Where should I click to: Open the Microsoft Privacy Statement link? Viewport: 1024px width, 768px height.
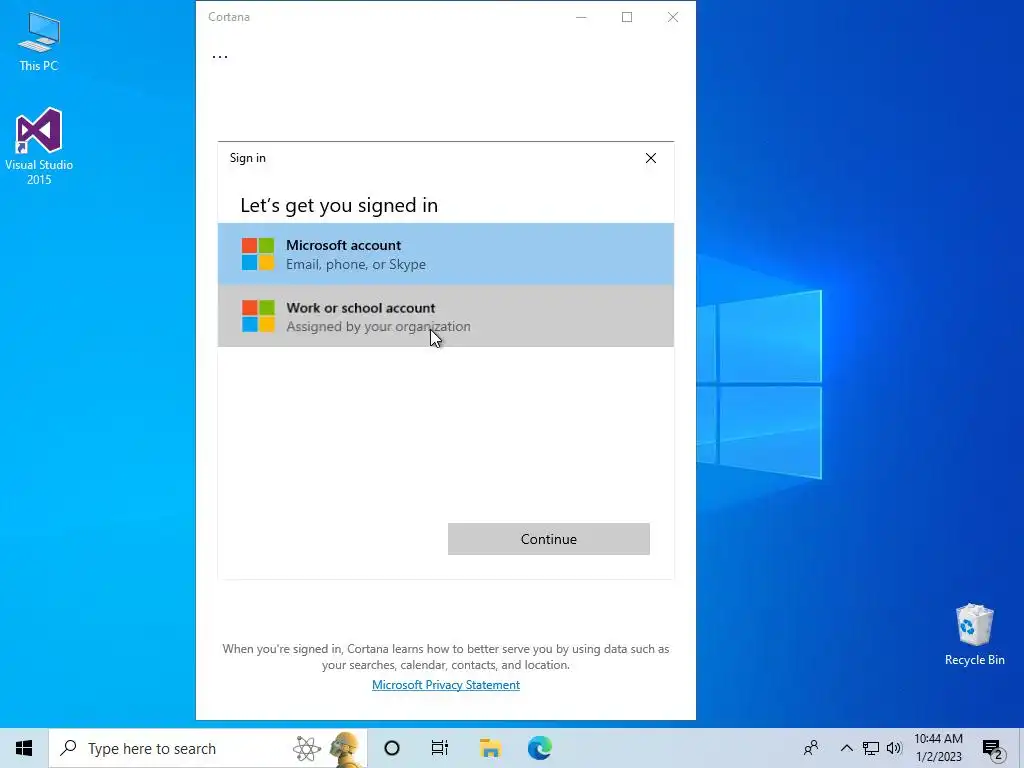click(446, 684)
